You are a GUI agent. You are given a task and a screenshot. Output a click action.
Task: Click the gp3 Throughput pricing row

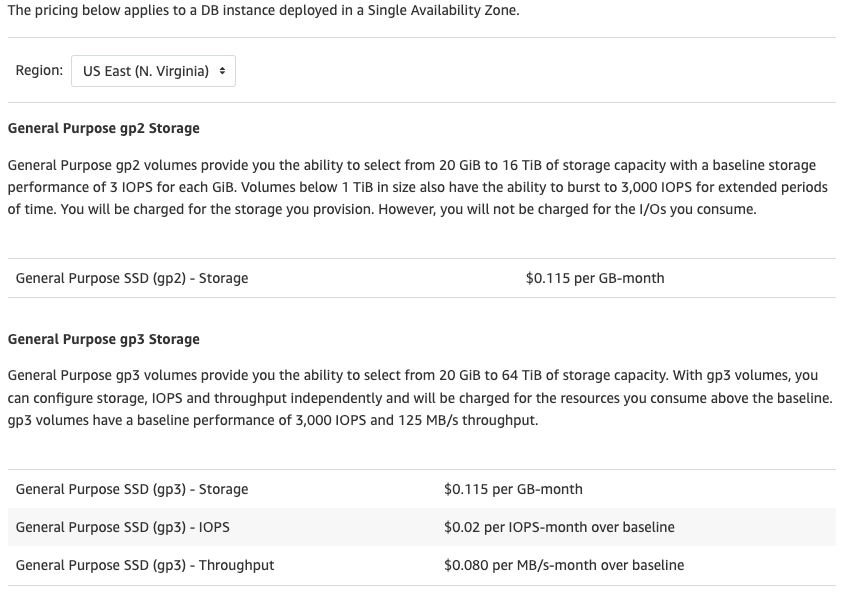(x=420, y=565)
